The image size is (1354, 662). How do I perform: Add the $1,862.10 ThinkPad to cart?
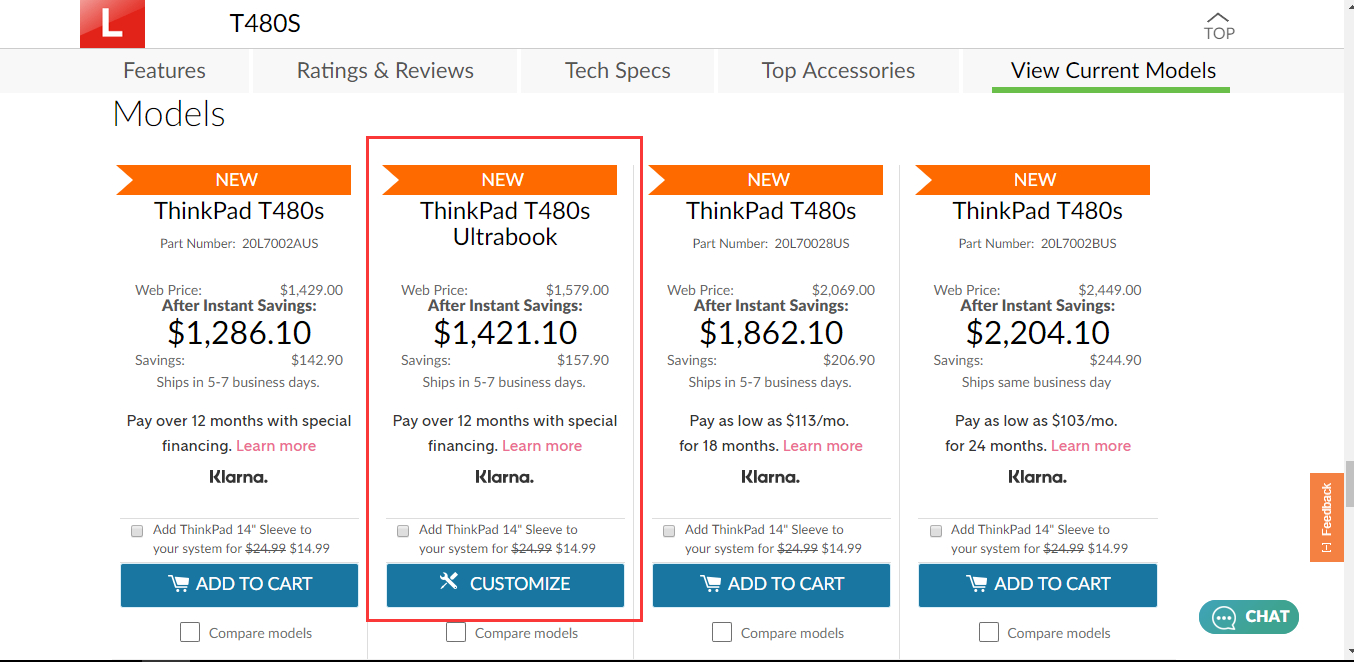(771, 585)
